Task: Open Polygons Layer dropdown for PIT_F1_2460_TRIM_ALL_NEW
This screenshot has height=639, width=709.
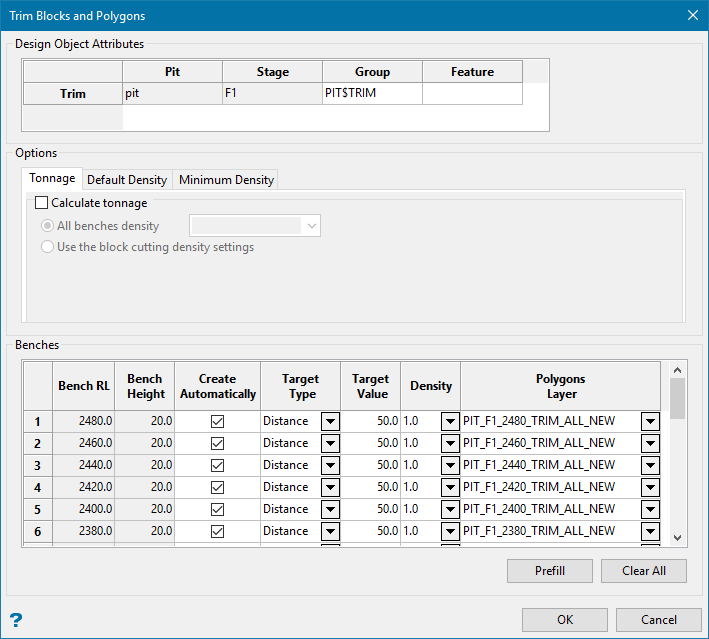Action: (x=650, y=443)
